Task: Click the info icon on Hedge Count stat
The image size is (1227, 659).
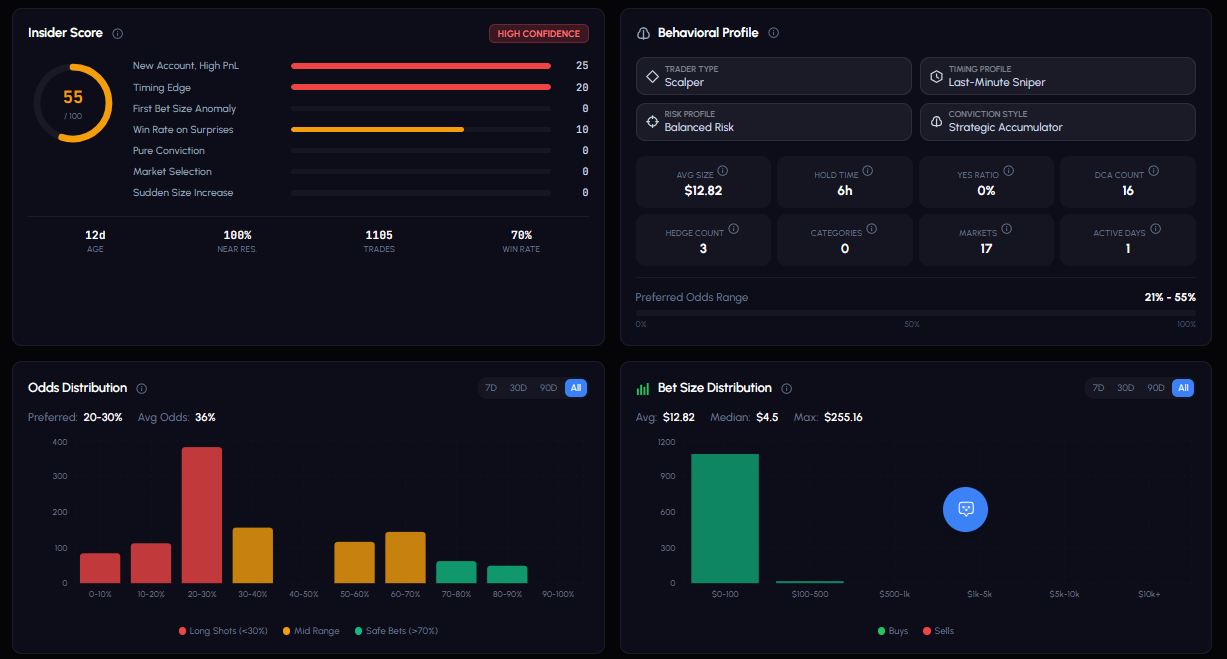Action: click(x=733, y=229)
